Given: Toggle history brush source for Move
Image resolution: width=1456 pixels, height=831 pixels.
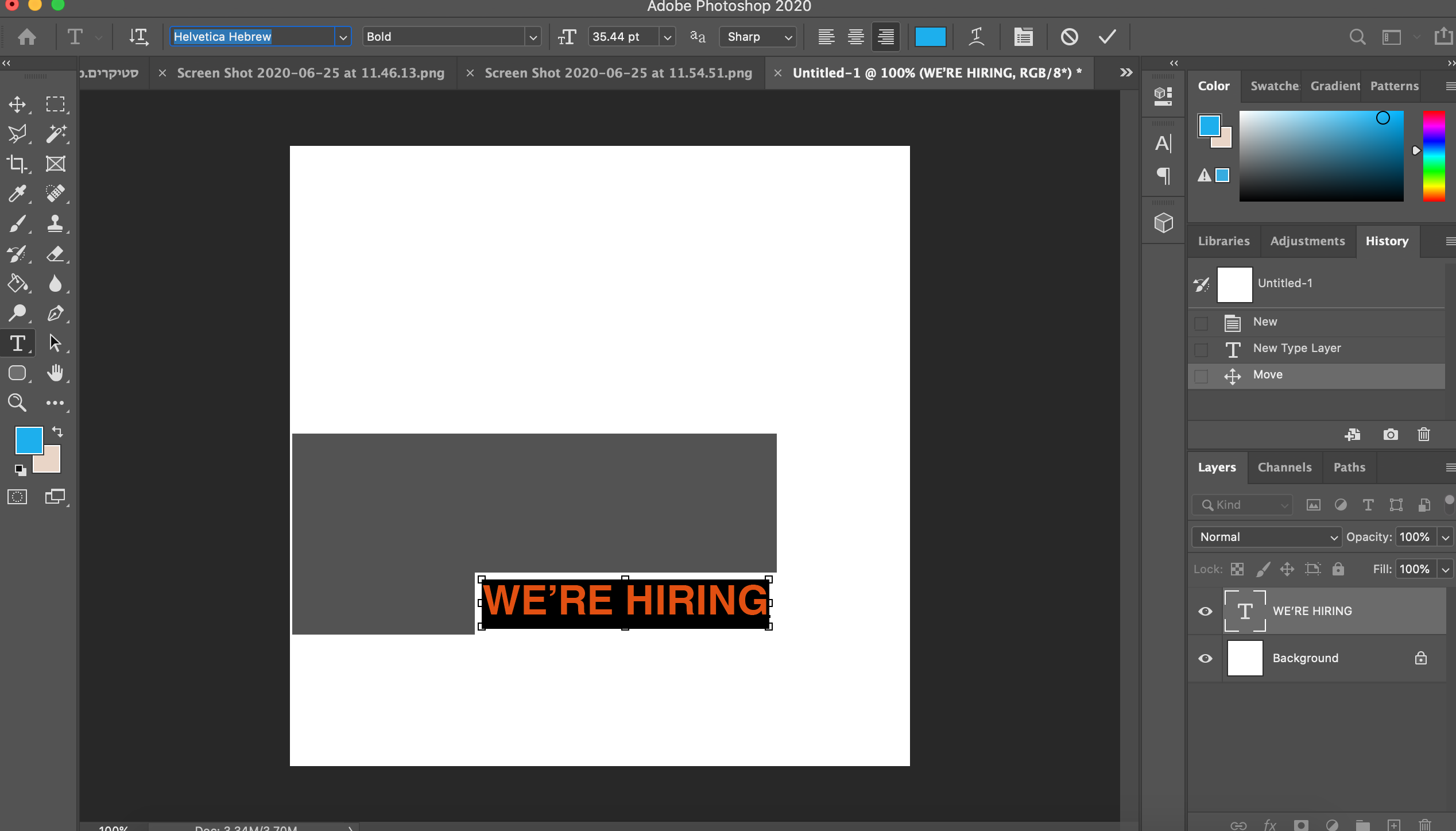Looking at the screenshot, I should [x=1201, y=376].
